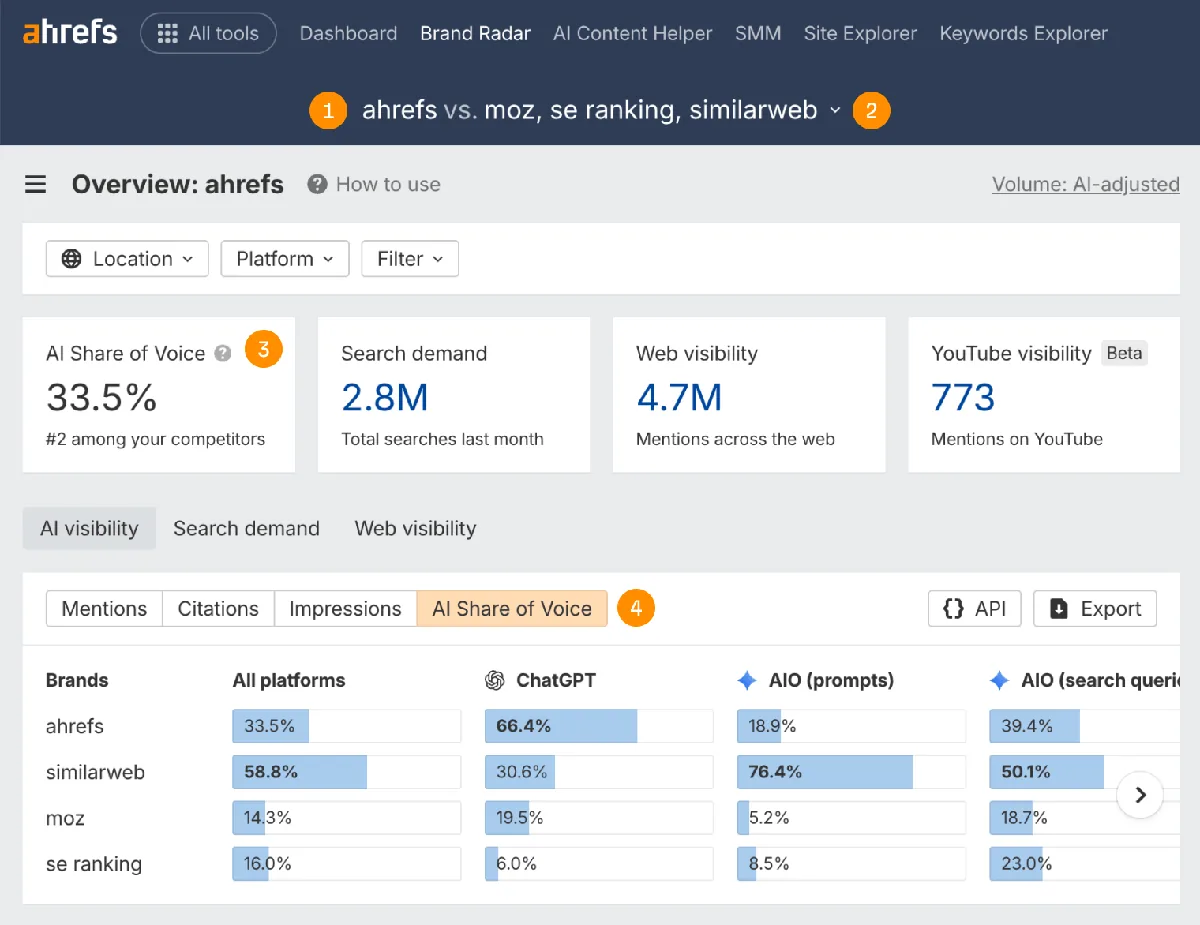
Task: Click se ranking ChatGPT 6.0% bar
Action: (x=599, y=864)
